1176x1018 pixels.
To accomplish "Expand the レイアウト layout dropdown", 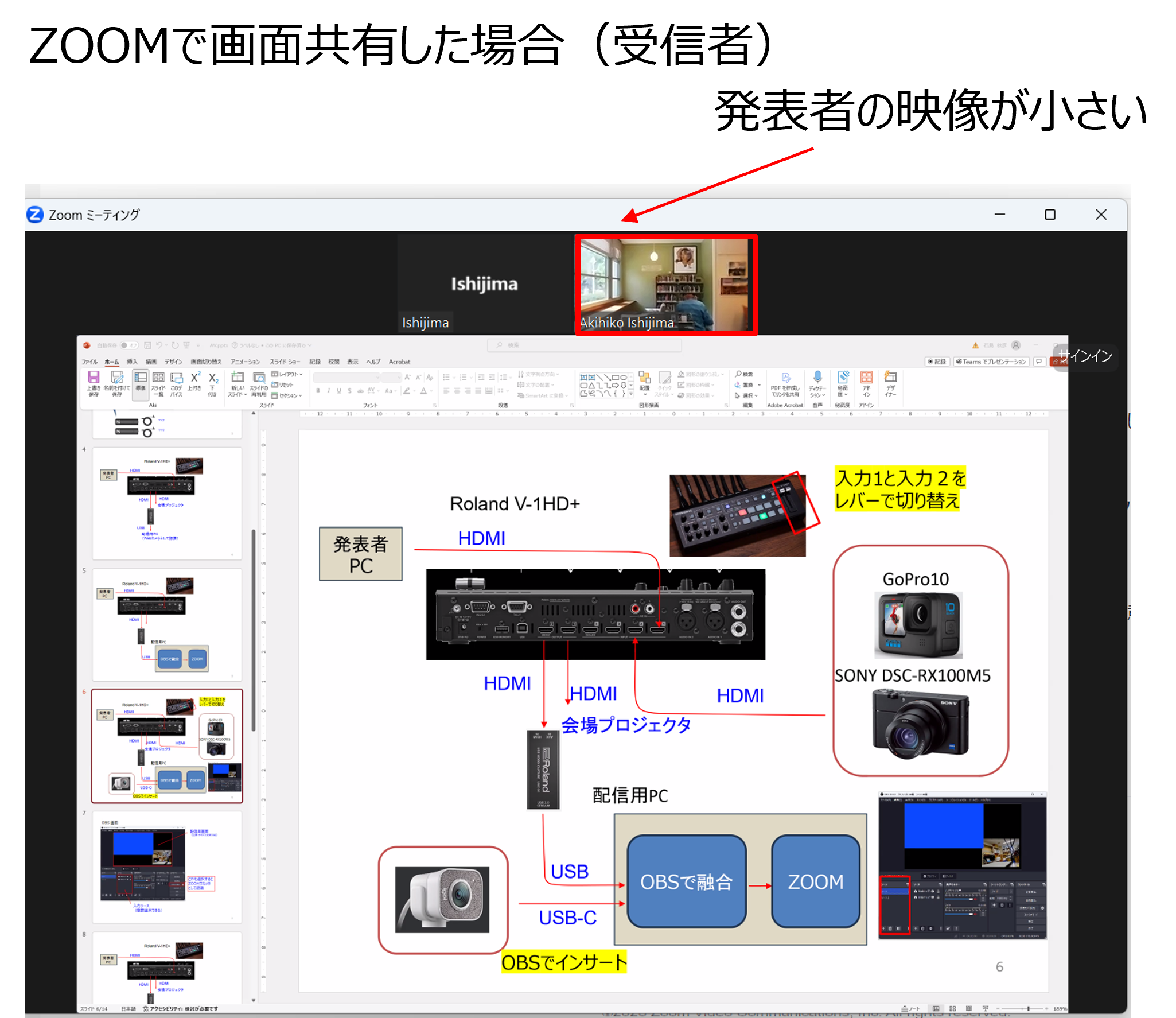I will (x=287, y=374).
